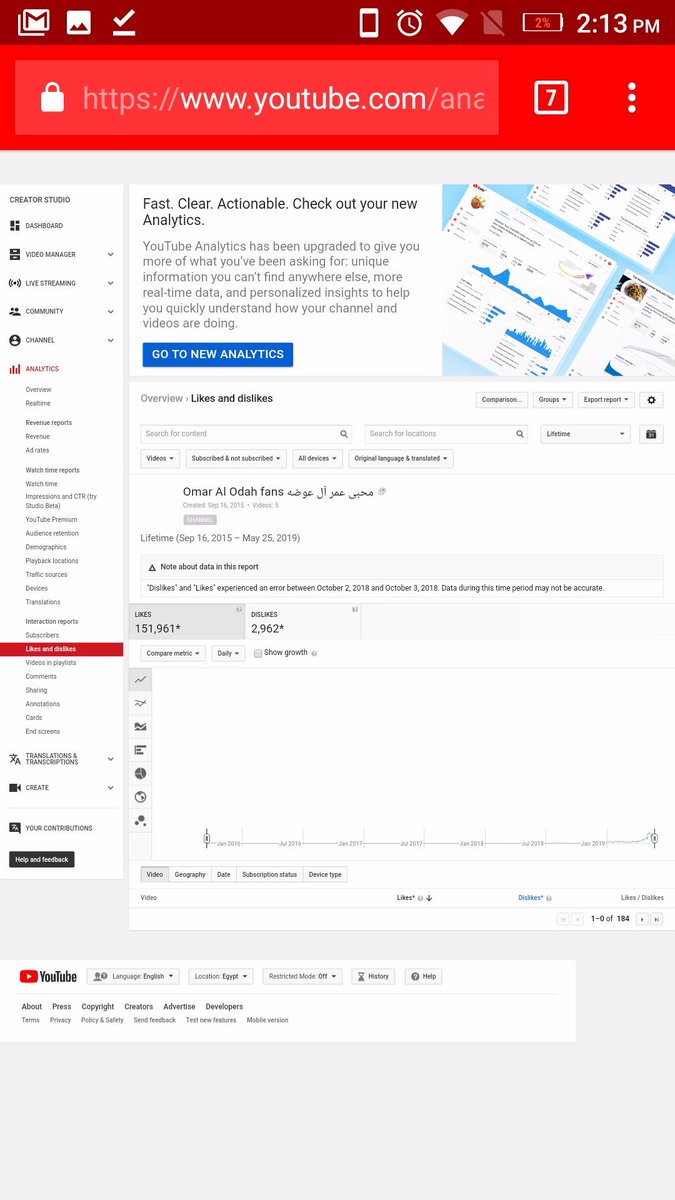Image resolution: width=675 pixels, height=1200 pixels.
Task: Click the Search for content field
Action: click(x=247, y=434)
